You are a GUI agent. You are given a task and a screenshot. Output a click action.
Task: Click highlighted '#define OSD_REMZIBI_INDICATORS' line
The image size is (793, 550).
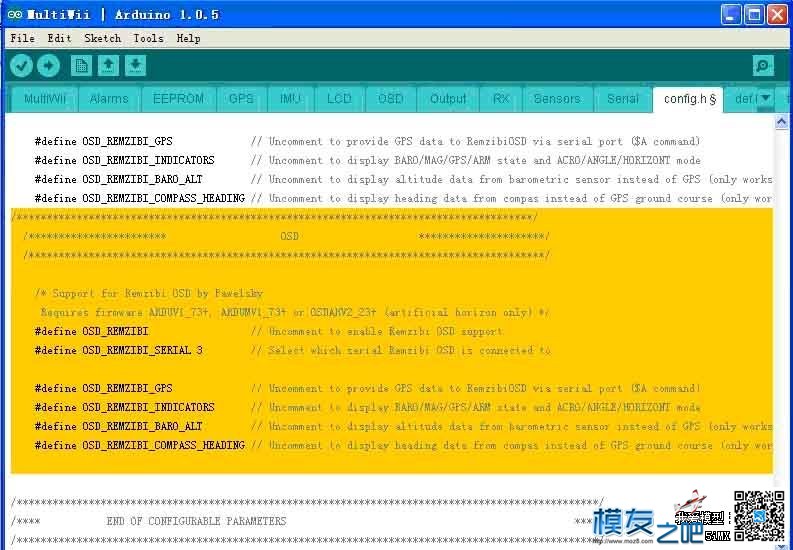[x=367, y=407]
